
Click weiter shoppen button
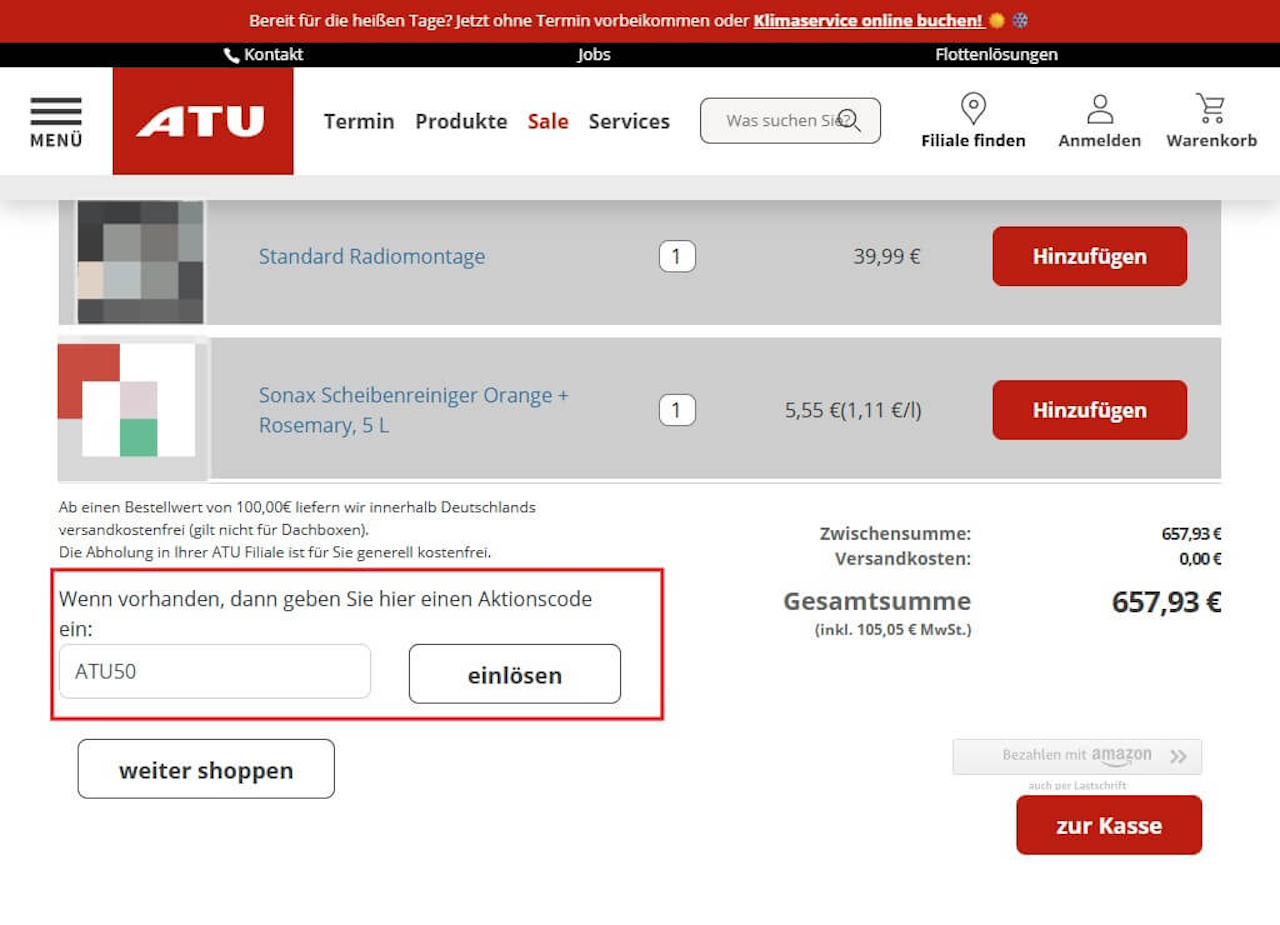click(x=206, y=769)
